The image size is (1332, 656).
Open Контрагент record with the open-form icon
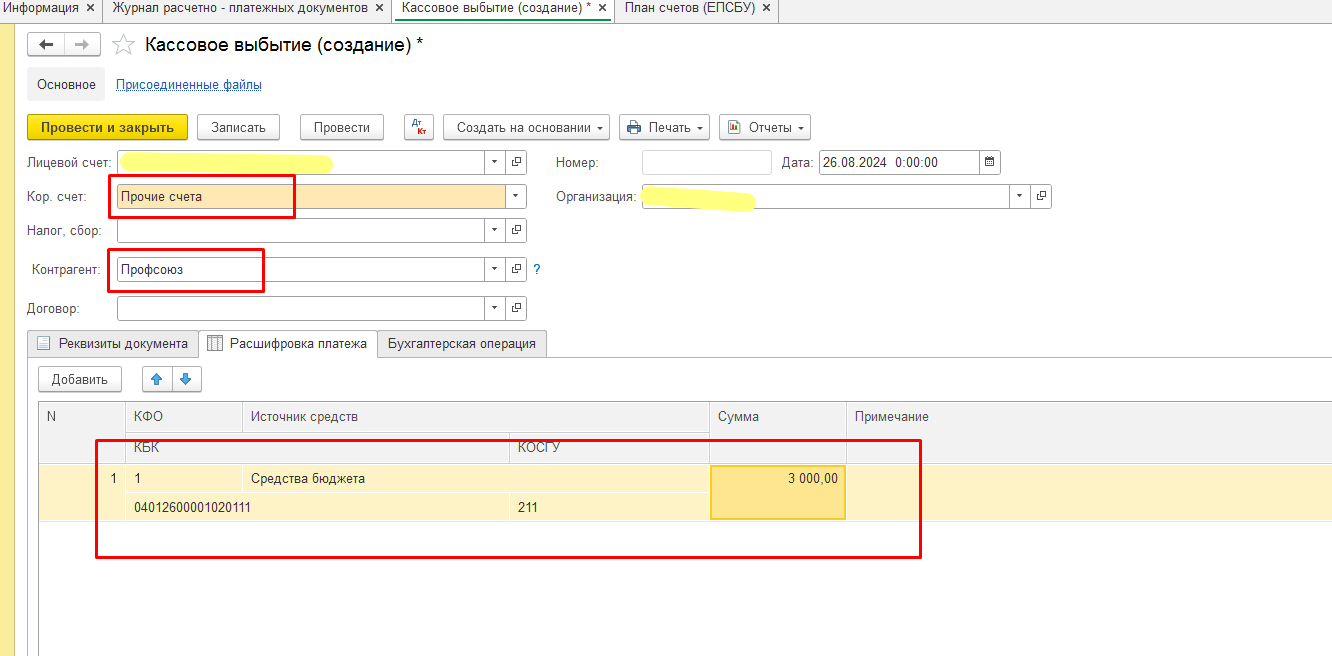point(517,269)
